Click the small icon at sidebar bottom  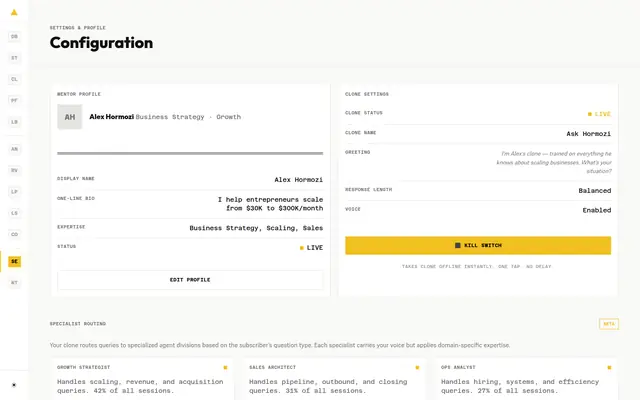coord(14,384)
